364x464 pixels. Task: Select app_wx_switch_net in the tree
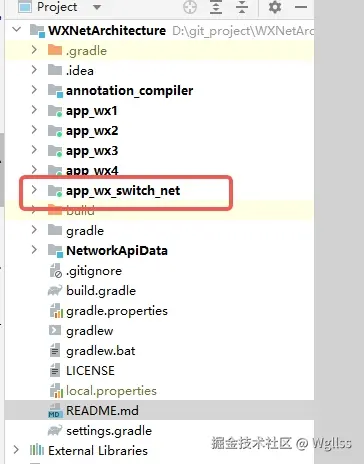point(123,191)
